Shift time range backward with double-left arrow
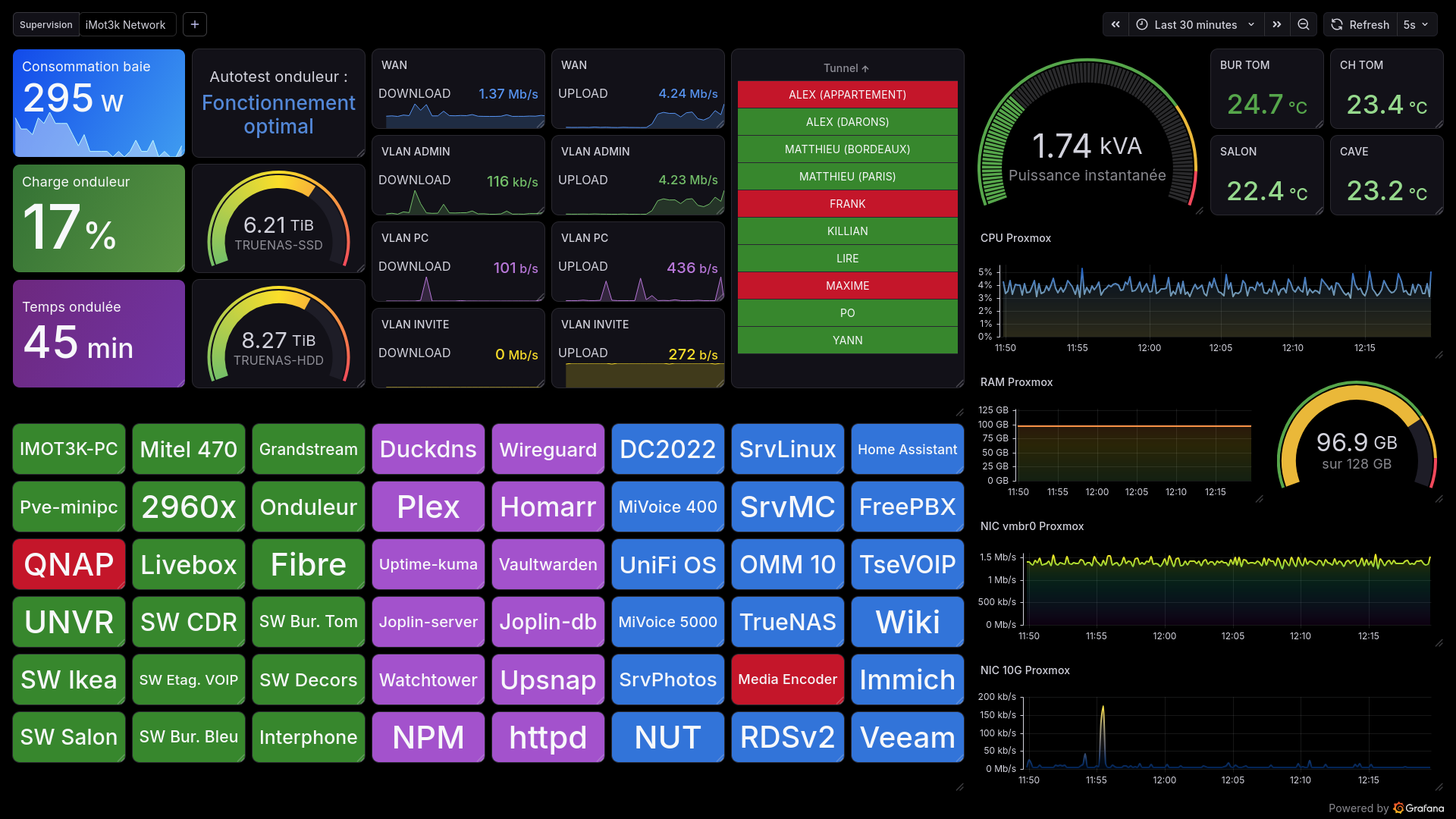 pos(1116,24)
